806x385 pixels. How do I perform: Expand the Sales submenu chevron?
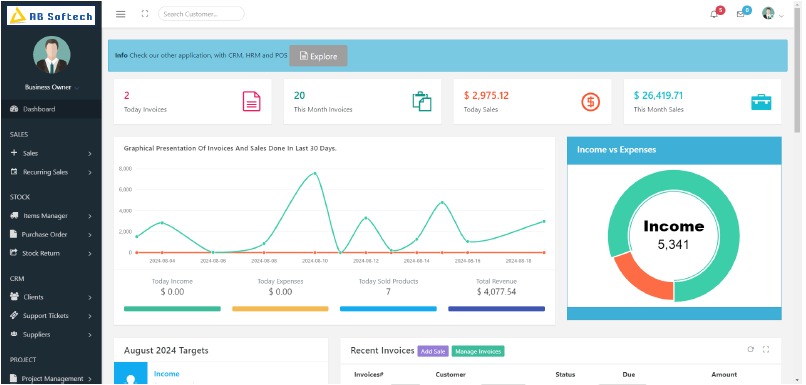[90, 154]
